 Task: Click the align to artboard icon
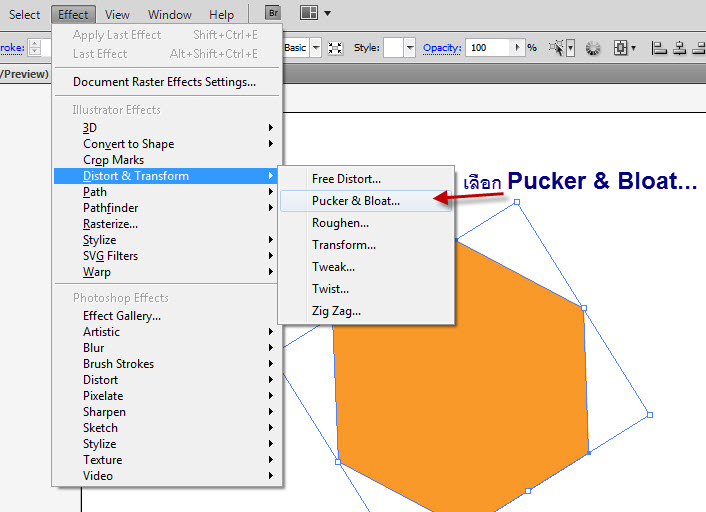(x=622, y=47)
